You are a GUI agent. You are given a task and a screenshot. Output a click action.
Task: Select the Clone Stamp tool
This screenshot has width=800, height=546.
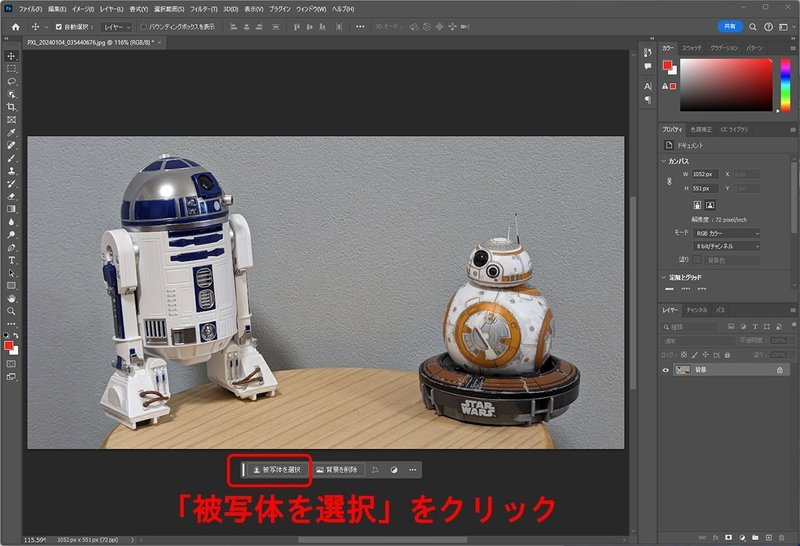11,171
